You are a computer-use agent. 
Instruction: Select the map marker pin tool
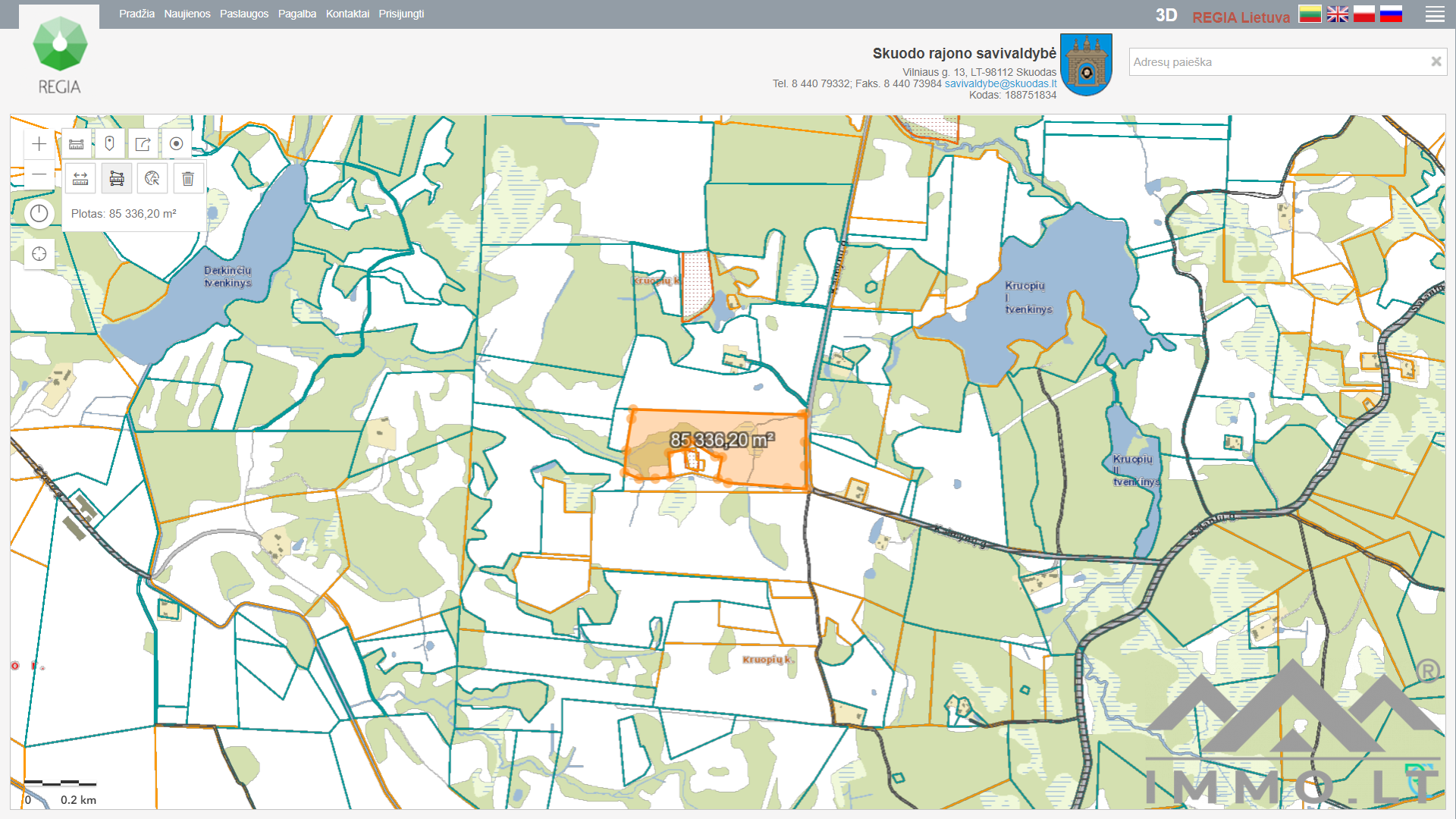click(110, 143)
